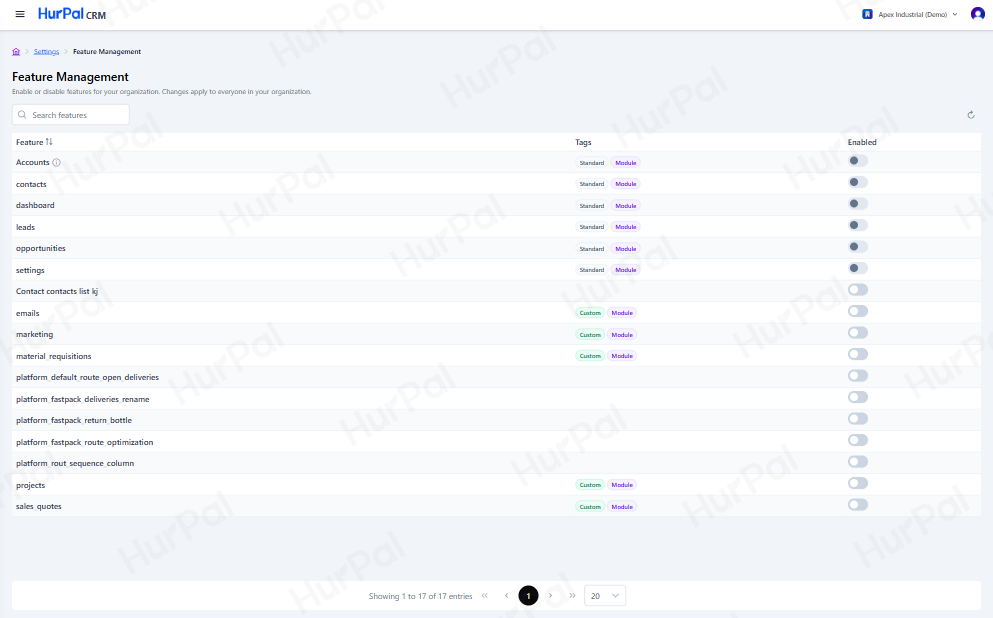Open the user profile avatar
Viewport: 993px width, 618px height.
[x=978, y=14]
